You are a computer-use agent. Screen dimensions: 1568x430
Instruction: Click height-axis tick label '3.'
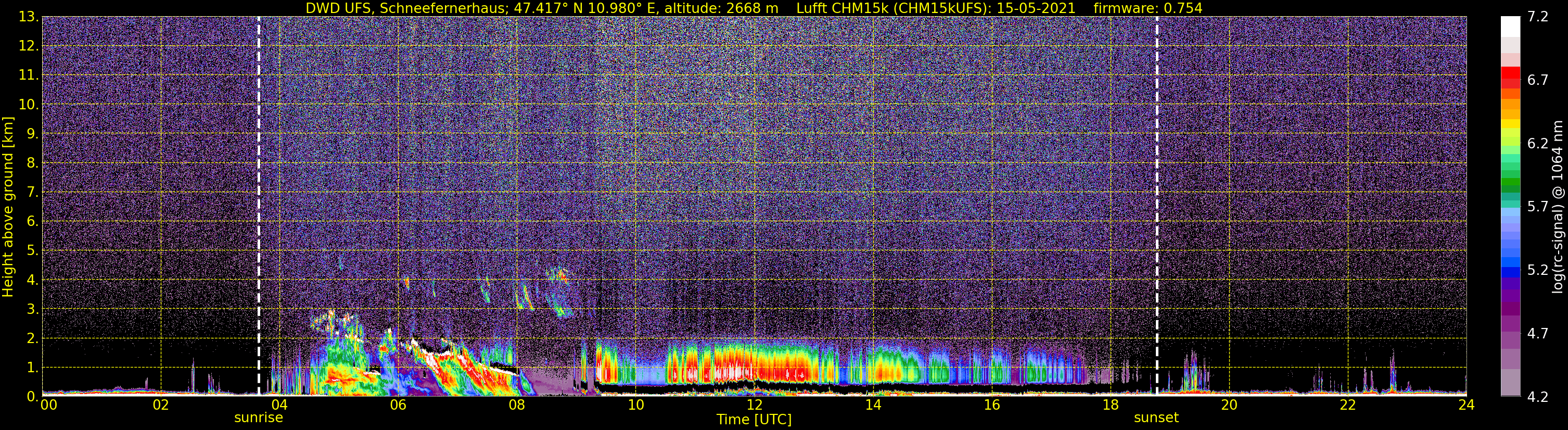(x=33, y=309)
